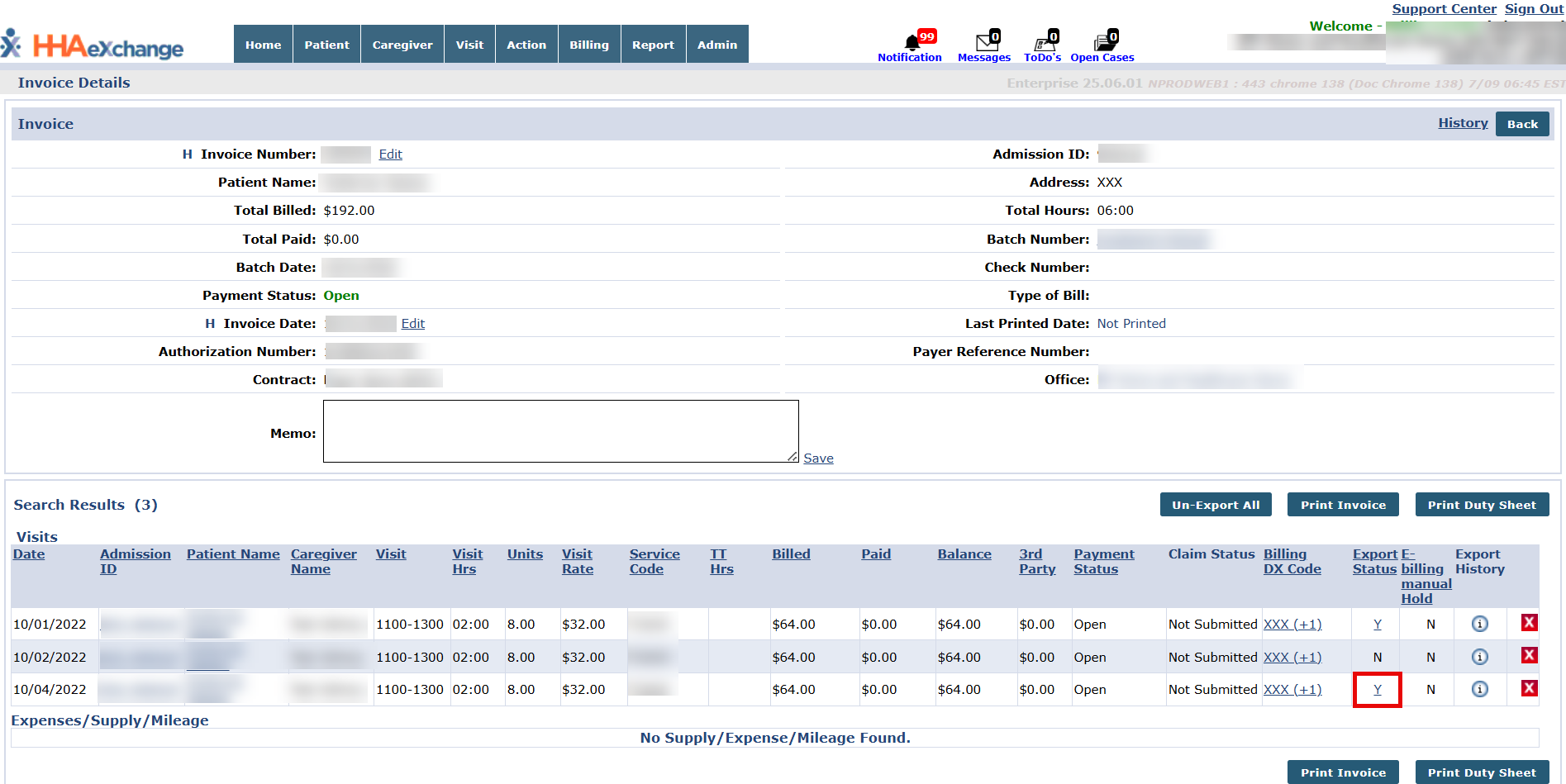
Task: Select the 06:00 total hours value
Action: (1115, 211)
